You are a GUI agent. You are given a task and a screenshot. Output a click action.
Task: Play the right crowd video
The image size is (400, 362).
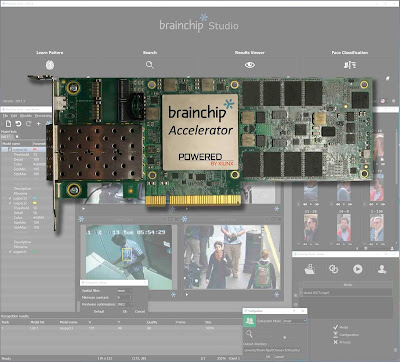[187, 295]
